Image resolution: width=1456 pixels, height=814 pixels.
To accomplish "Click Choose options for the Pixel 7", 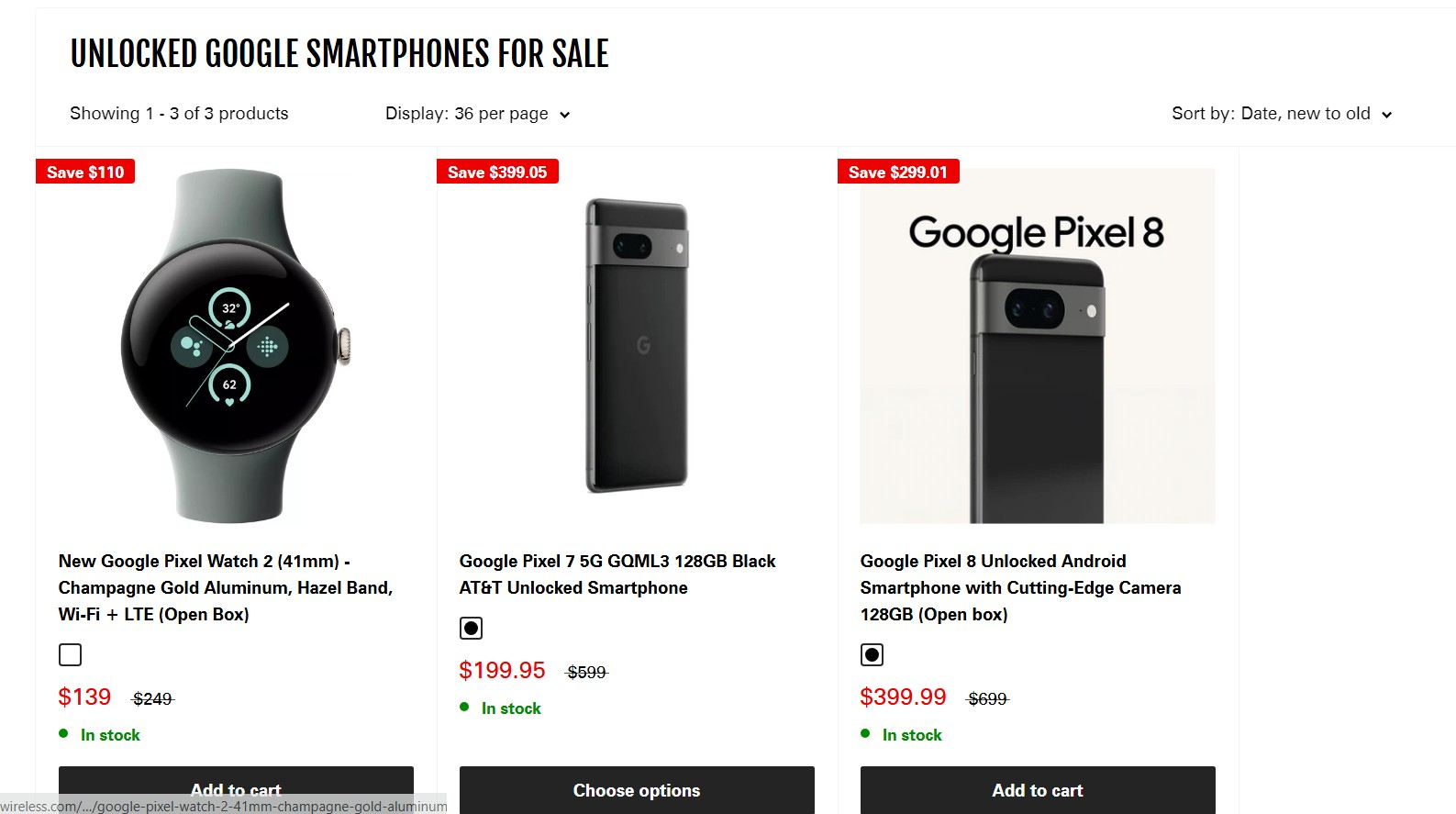I will pos(636,789).
